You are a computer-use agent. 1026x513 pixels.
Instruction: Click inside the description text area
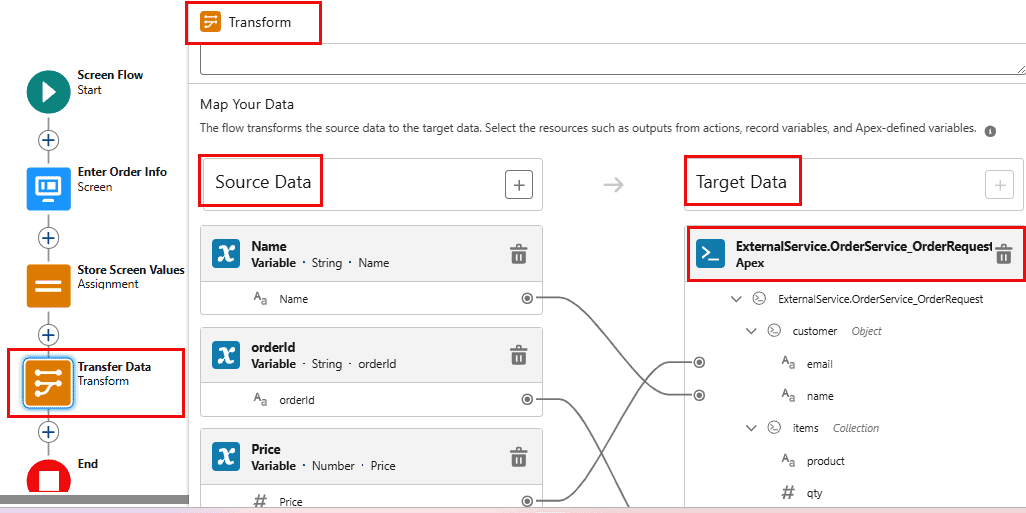click(x=612, y=59)
